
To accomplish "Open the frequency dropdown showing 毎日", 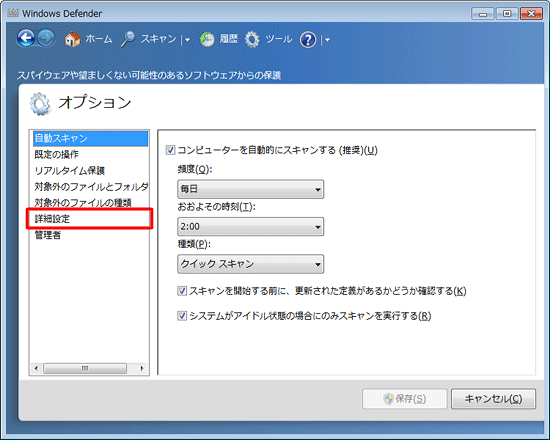I will (250, 189).
